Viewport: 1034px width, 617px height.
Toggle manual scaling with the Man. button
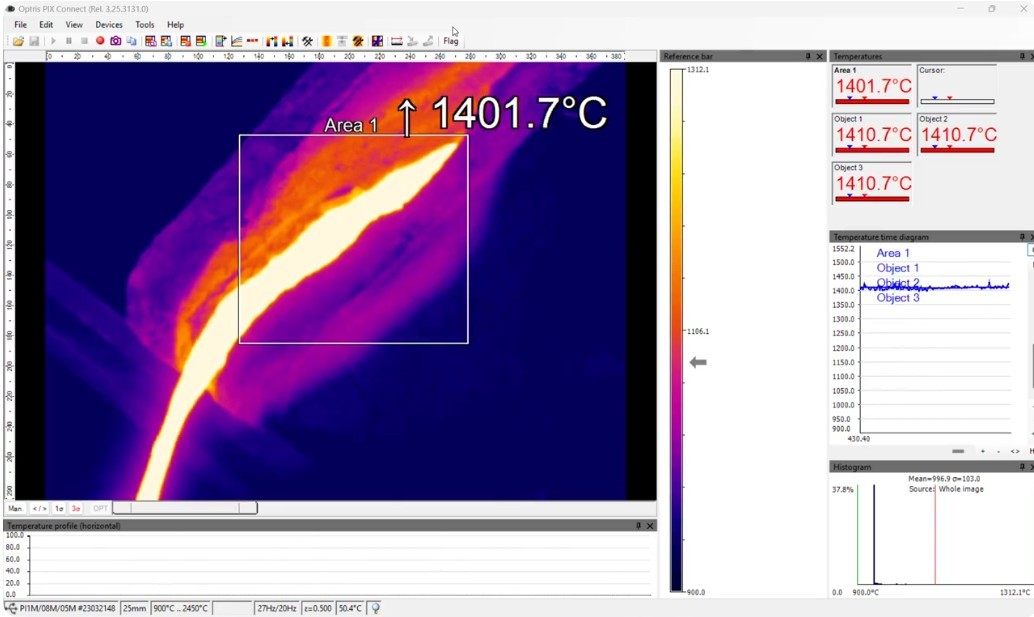[16, 508]
